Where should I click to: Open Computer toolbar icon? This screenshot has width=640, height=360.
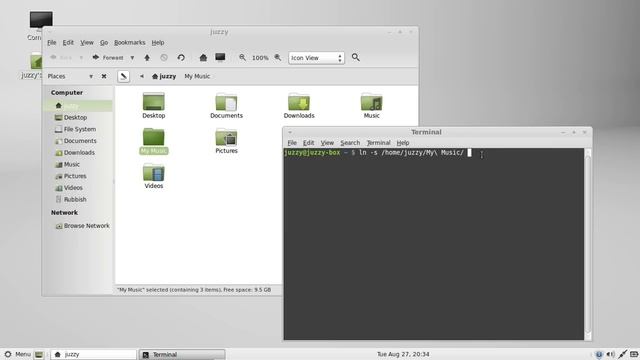tap(220, 57)
